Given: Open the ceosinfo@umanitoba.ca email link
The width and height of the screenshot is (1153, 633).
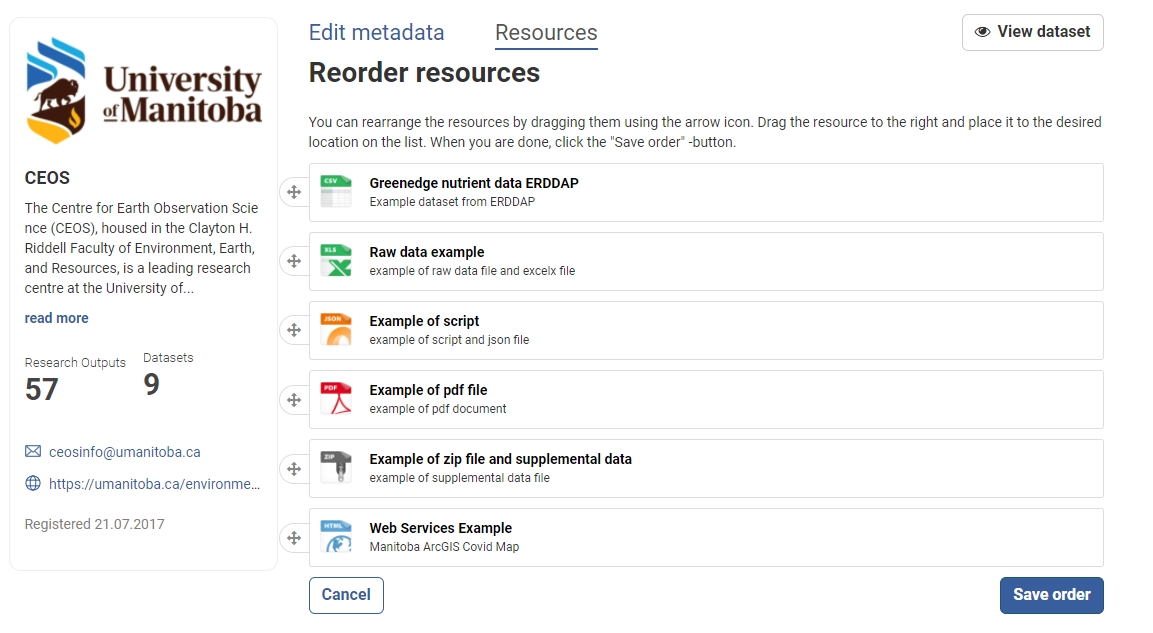Looking at the screenshot, I should click(124, 452).
